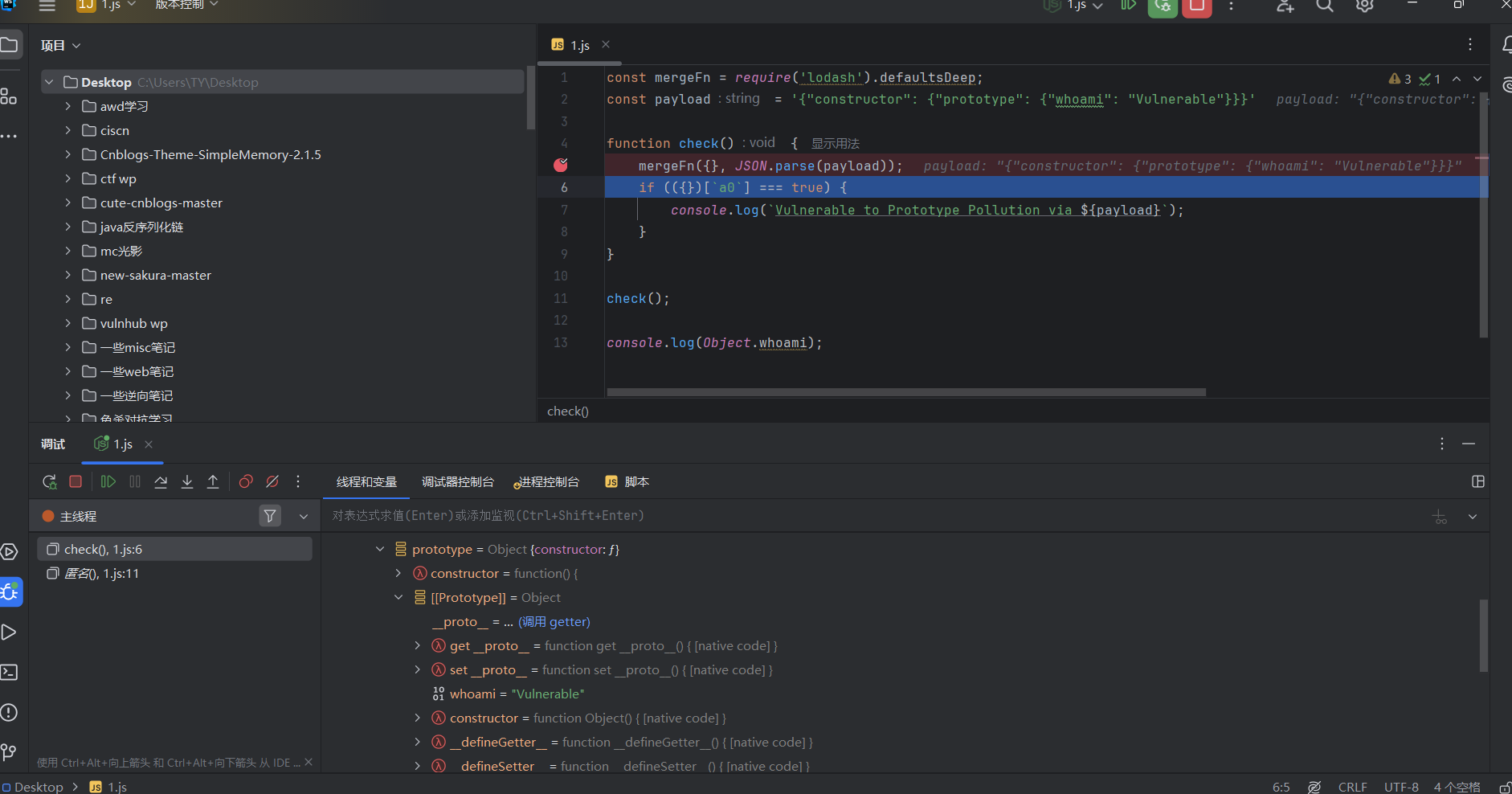Open the 版本控制 dropdown in title bar
Screen dimensions: 1512x794
coord(186,5)
